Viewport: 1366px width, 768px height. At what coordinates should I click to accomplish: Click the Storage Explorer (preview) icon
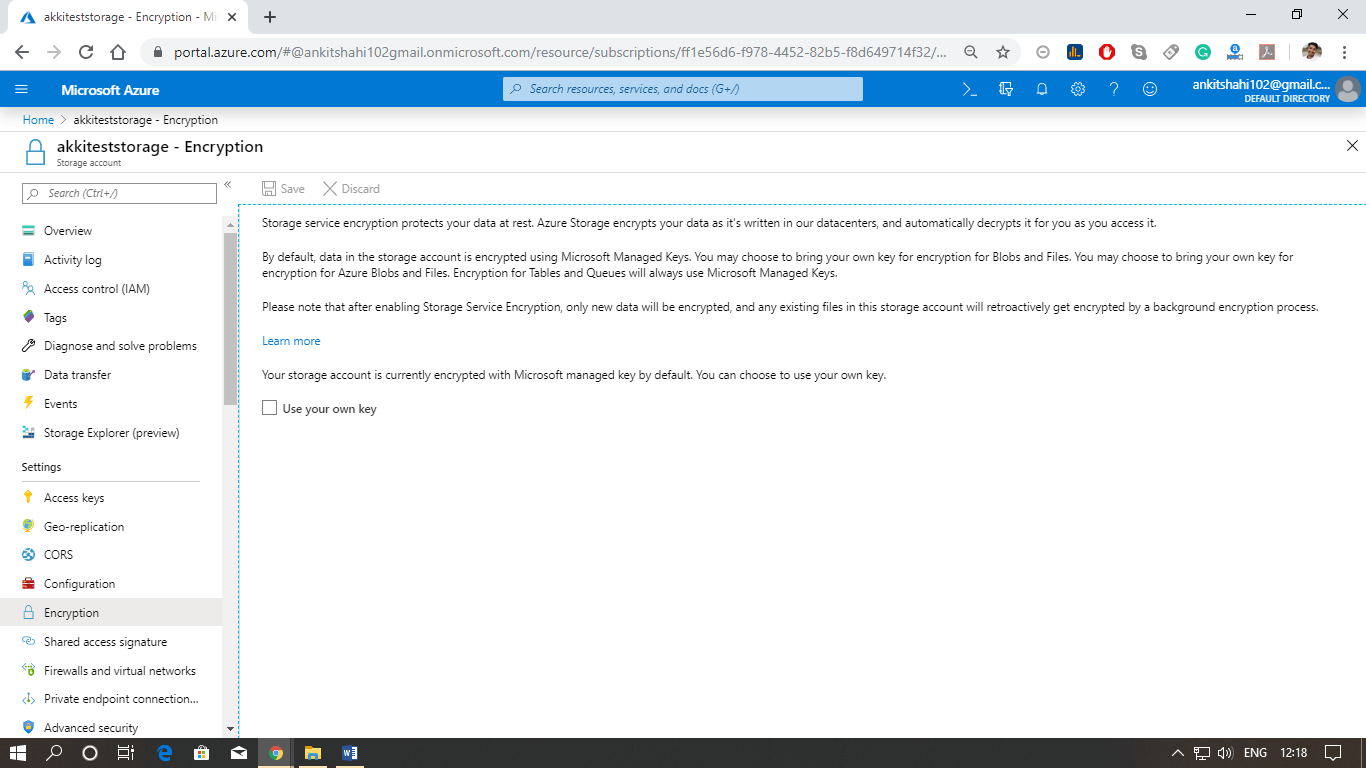29,433
